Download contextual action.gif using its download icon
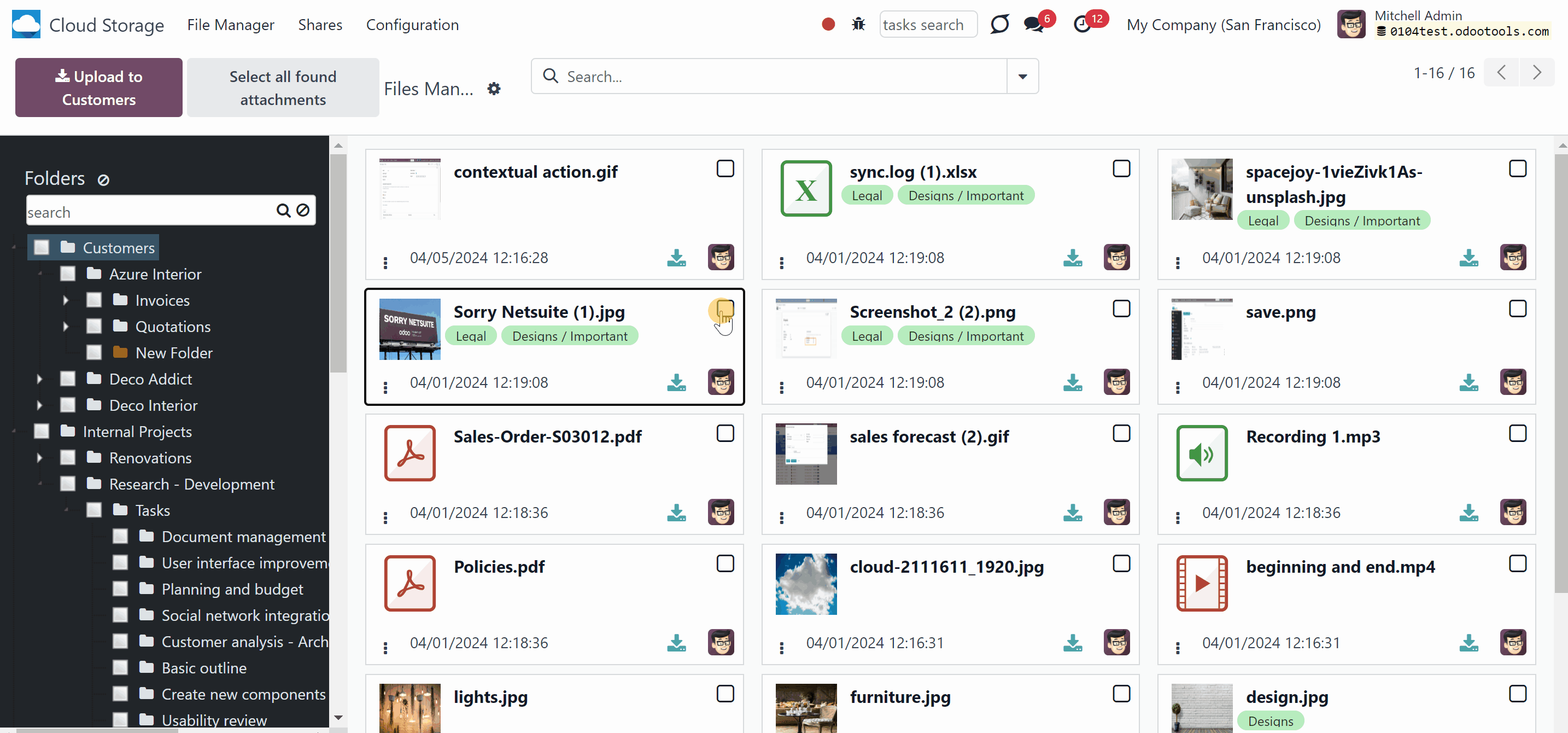The image size is (1568, 733). [676, 258]
